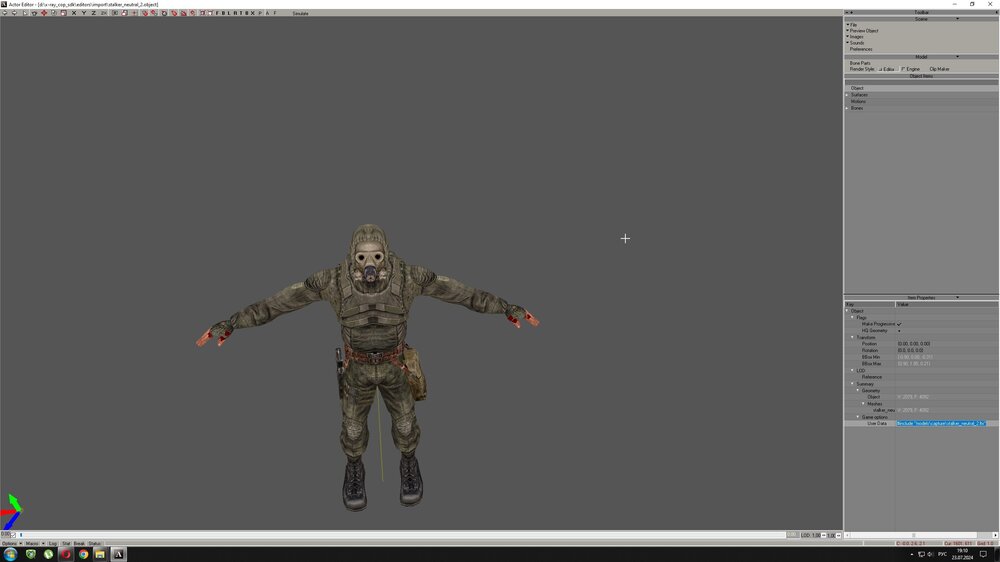Select the Z axis constraint button
Viewport: 1000px width, 562px height.
(x=93, y=13)
